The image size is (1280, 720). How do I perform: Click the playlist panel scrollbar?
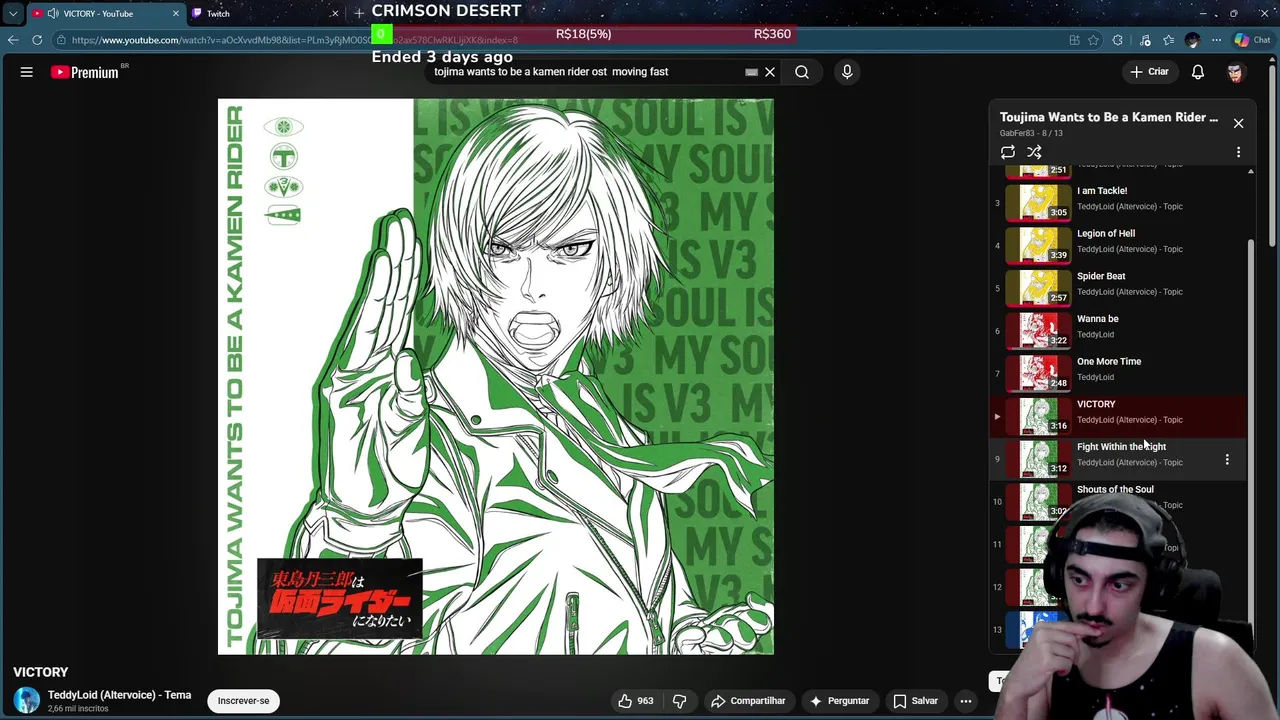click(x=1251, y=400)
